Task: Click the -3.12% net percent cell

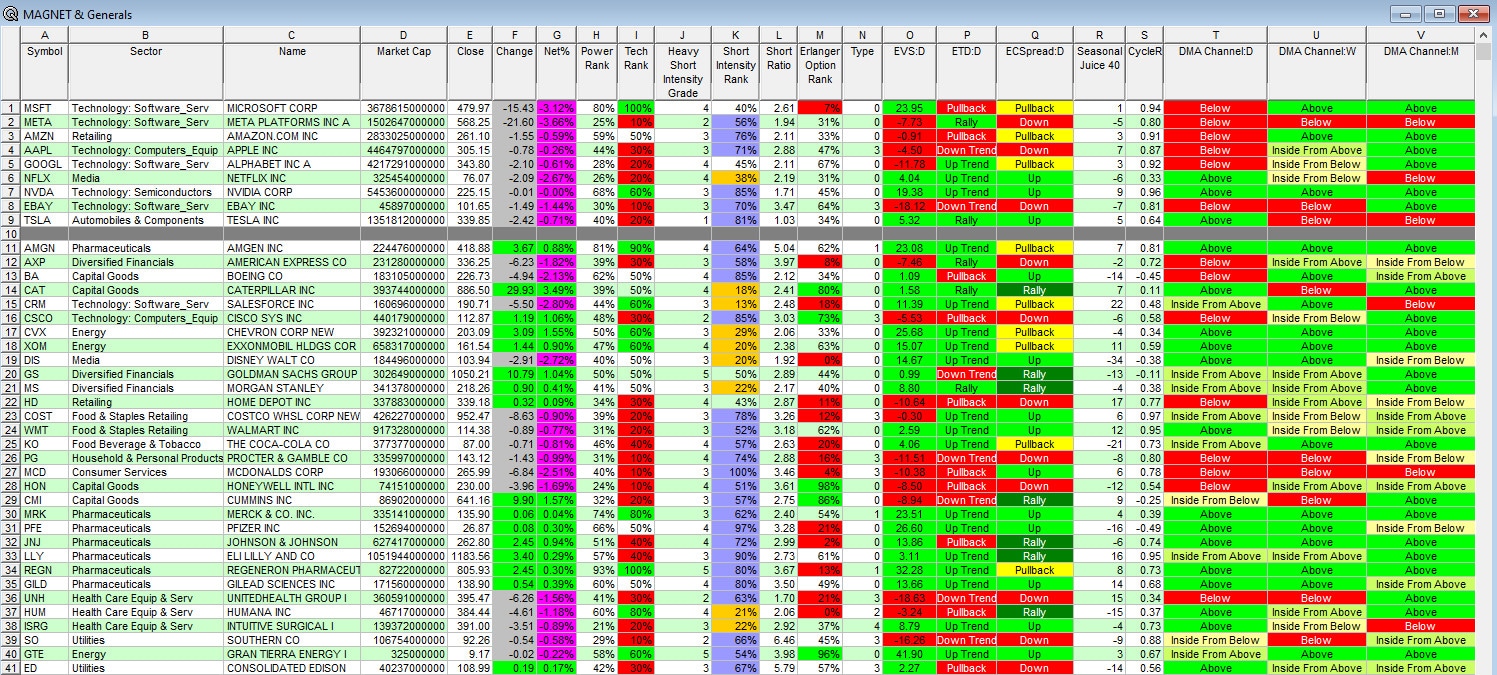Action: click(x=557, y=107)
